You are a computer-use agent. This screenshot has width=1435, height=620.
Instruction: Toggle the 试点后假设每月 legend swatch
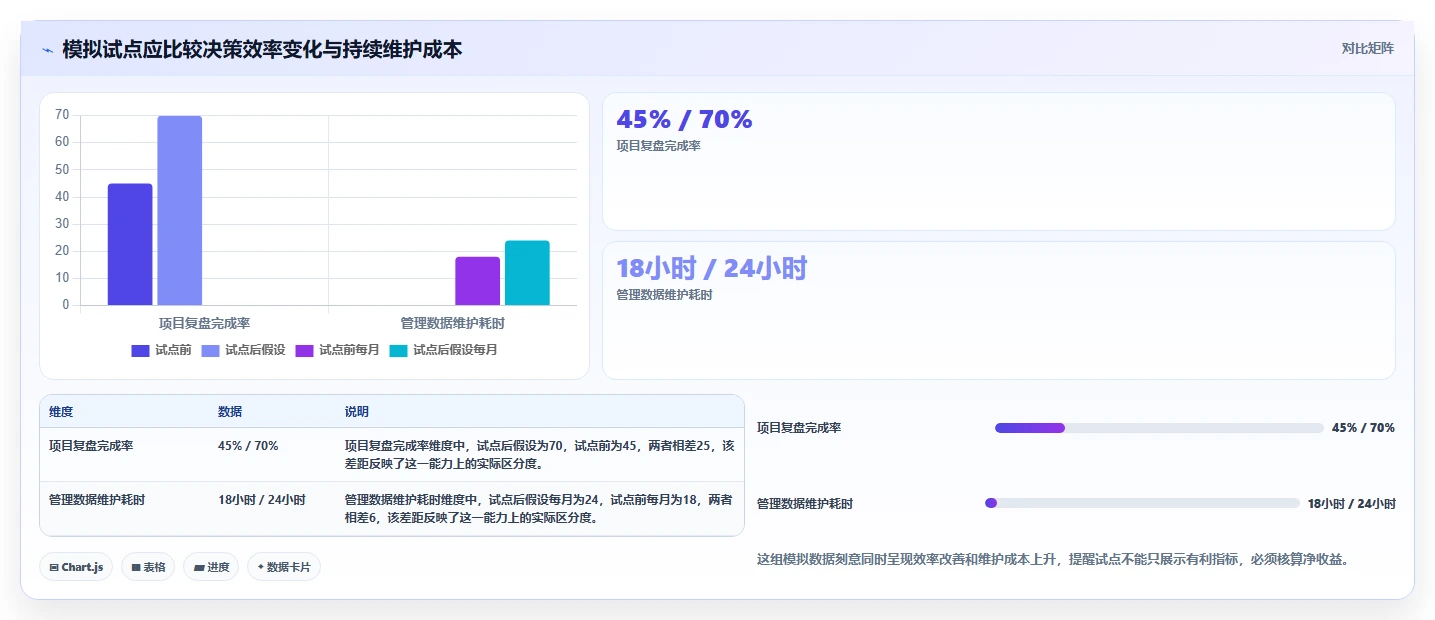[398, 350]
